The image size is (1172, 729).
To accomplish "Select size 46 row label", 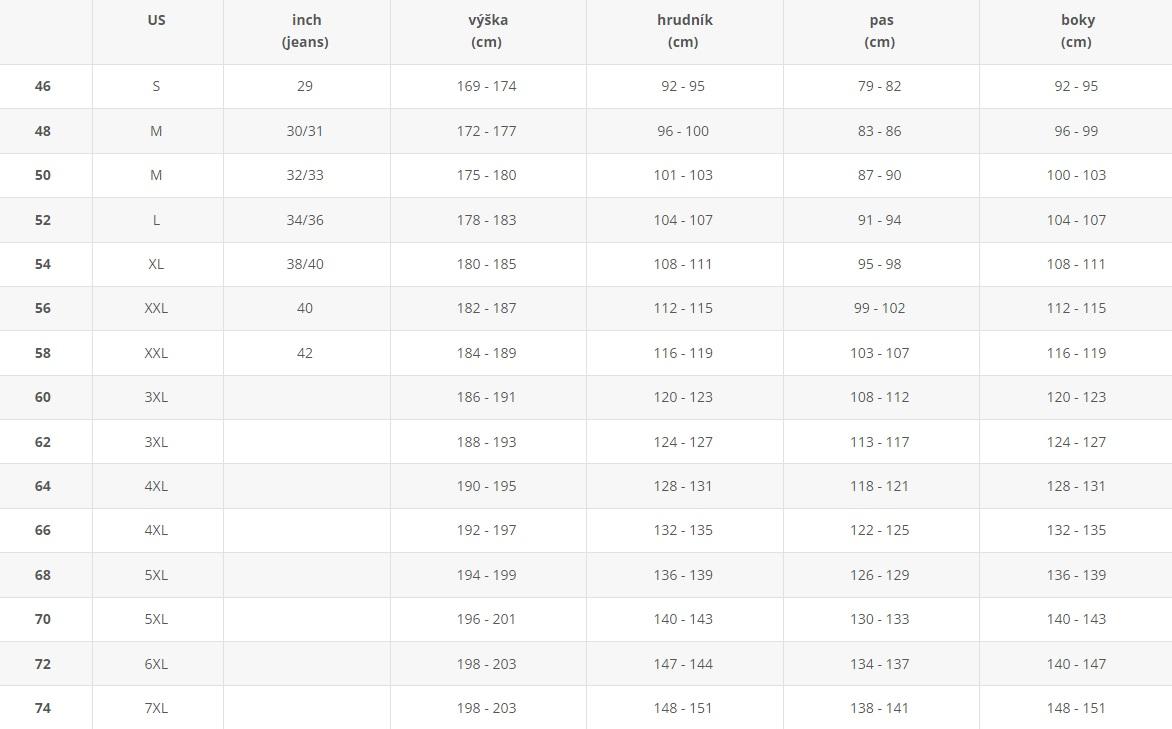I will pos(43,86).
